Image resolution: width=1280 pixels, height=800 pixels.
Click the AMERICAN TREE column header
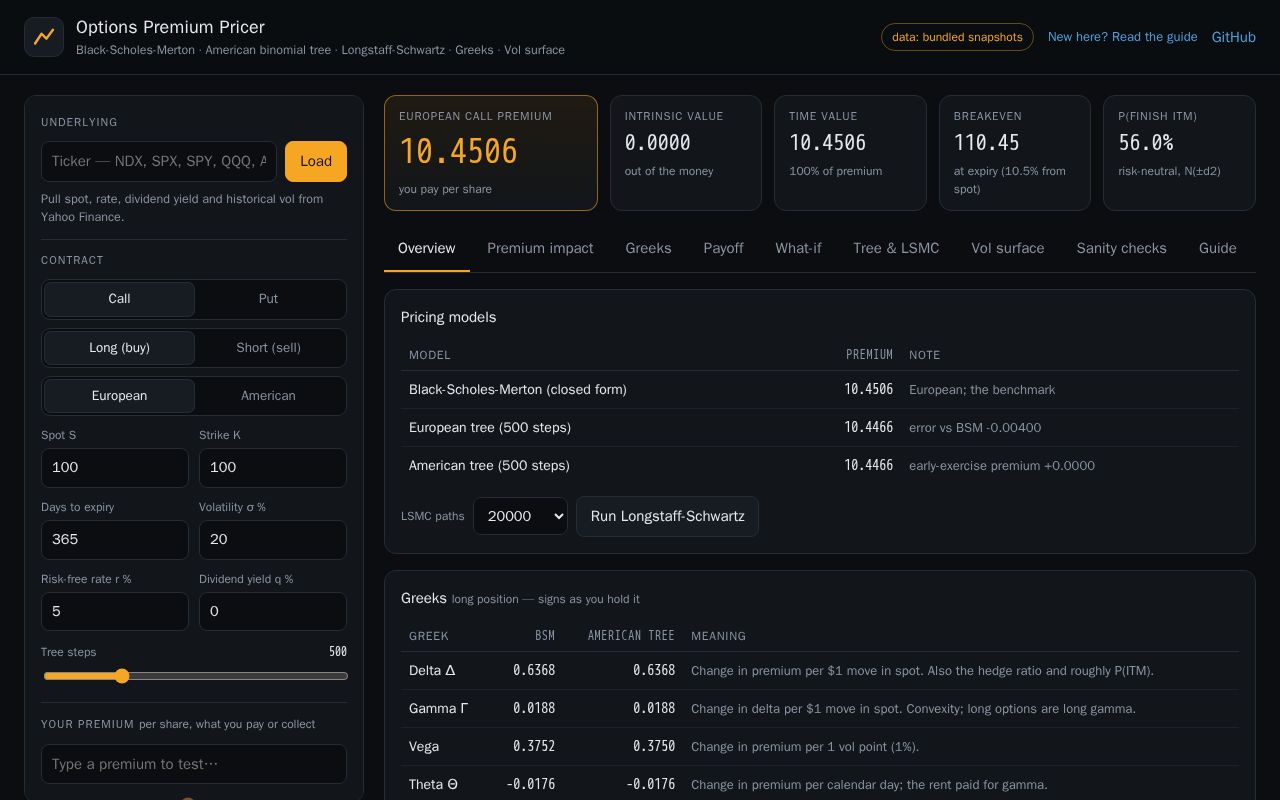631,636
